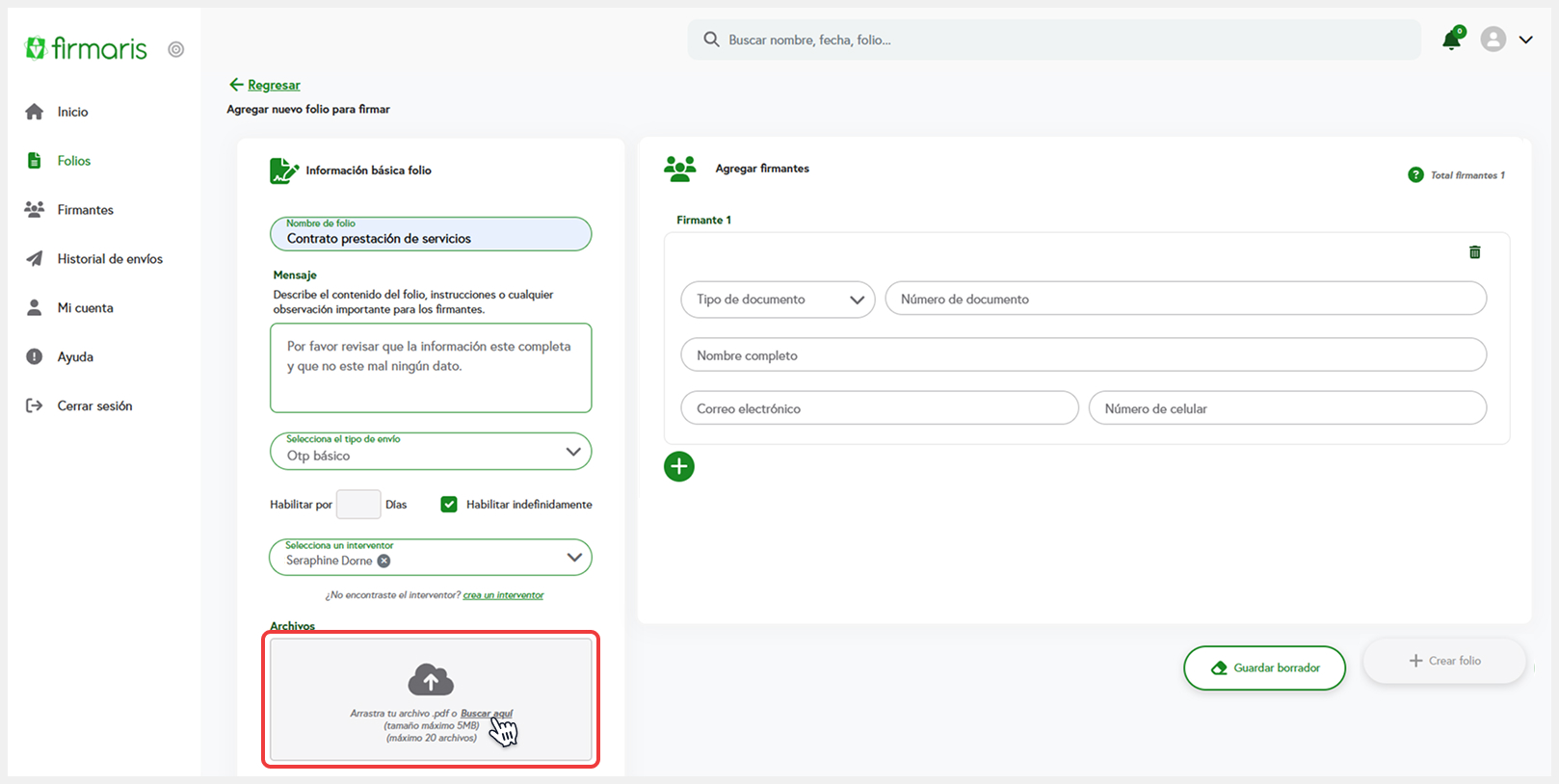This screenshot has height=784, width=1559.
Task: Click the notification bell icon
Action: click(1451, 39)
